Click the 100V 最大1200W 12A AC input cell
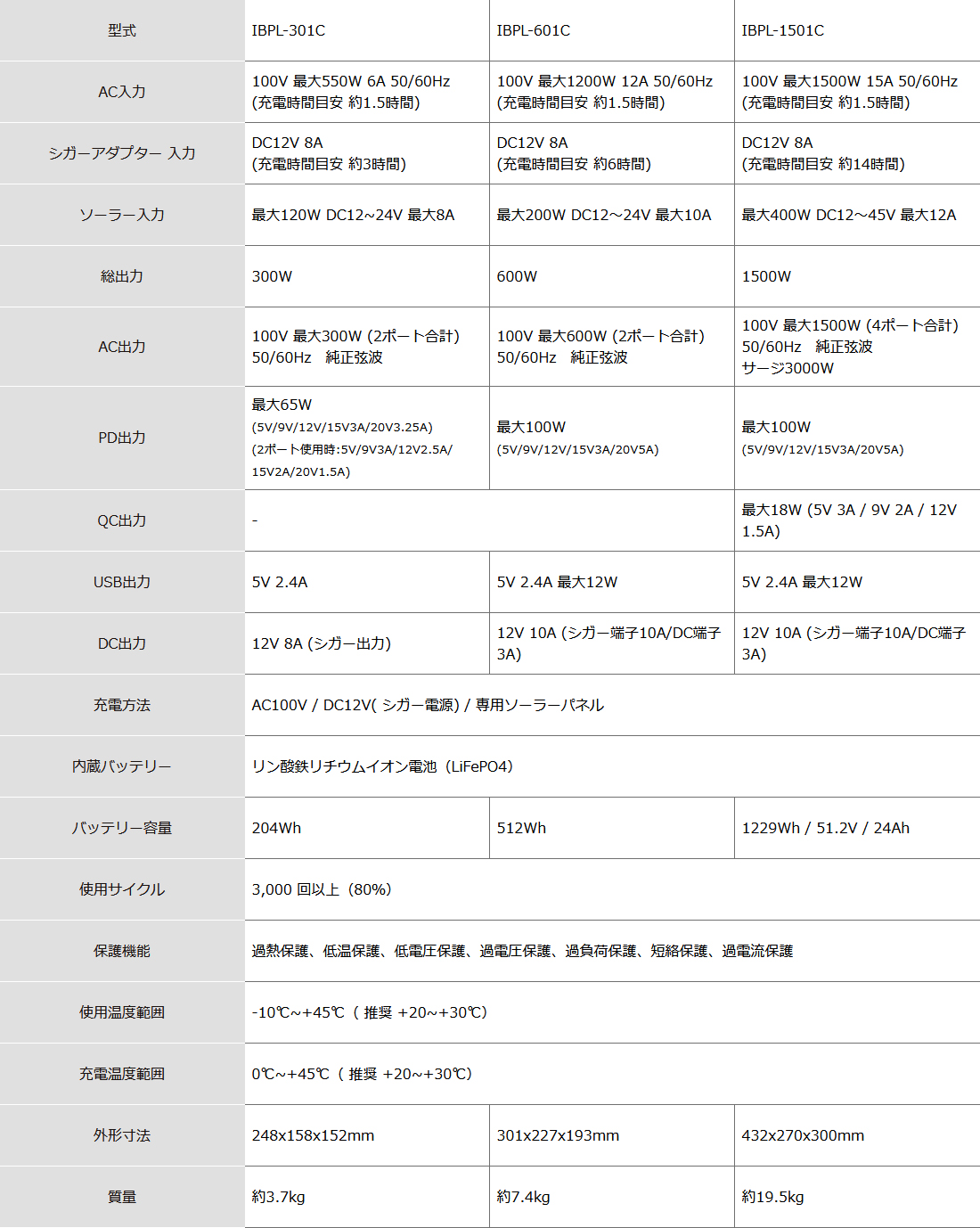This screenshot has width=980, height=1228. point(612,92)
